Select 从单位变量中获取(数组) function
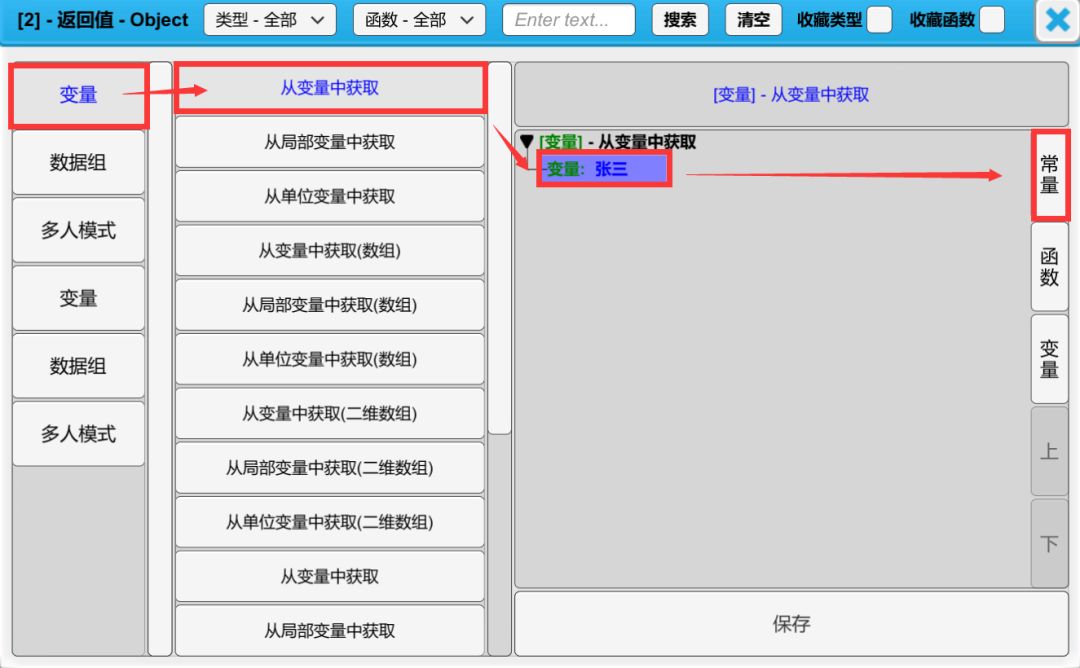The image size is (1080, 668). (x=329, y=359)
